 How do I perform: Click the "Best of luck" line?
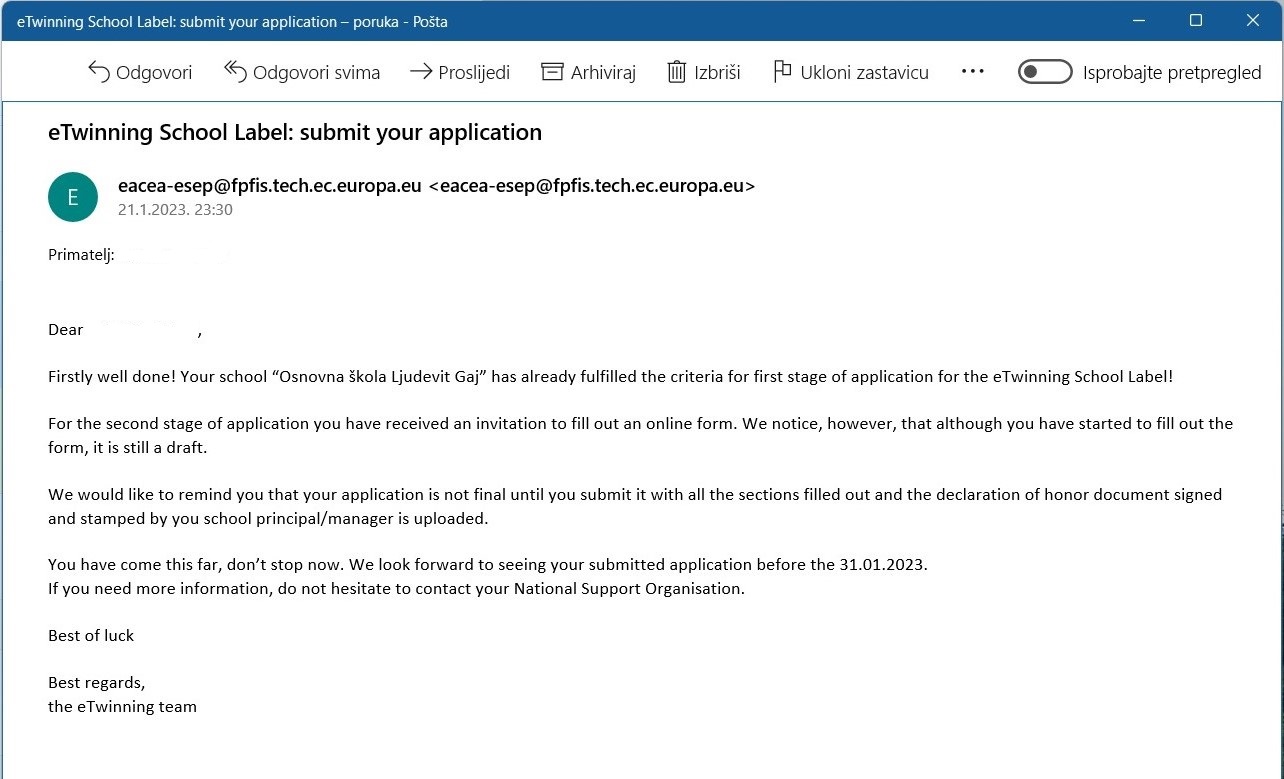click(91, 635)
